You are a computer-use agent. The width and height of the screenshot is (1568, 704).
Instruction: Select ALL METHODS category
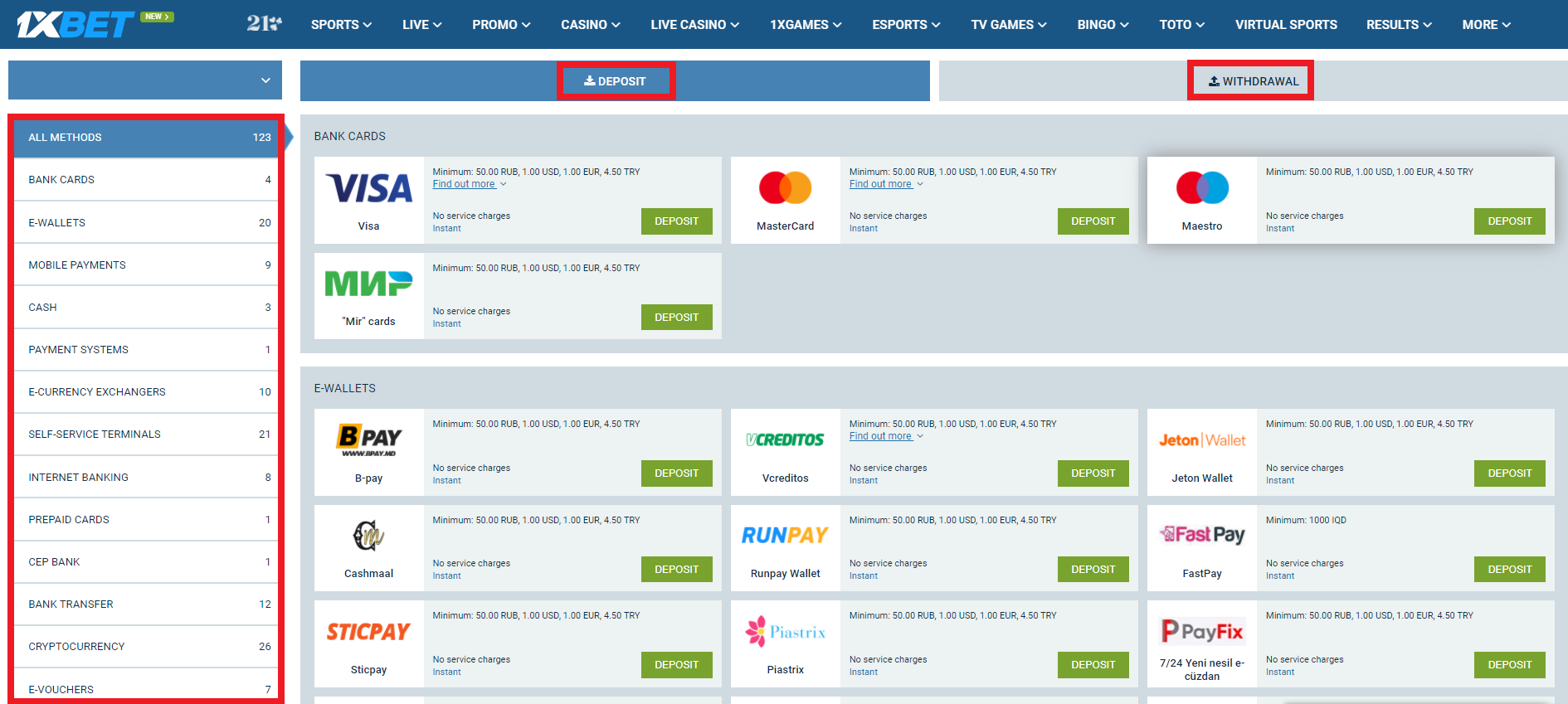pyautogui.click(x=146, y=138)
